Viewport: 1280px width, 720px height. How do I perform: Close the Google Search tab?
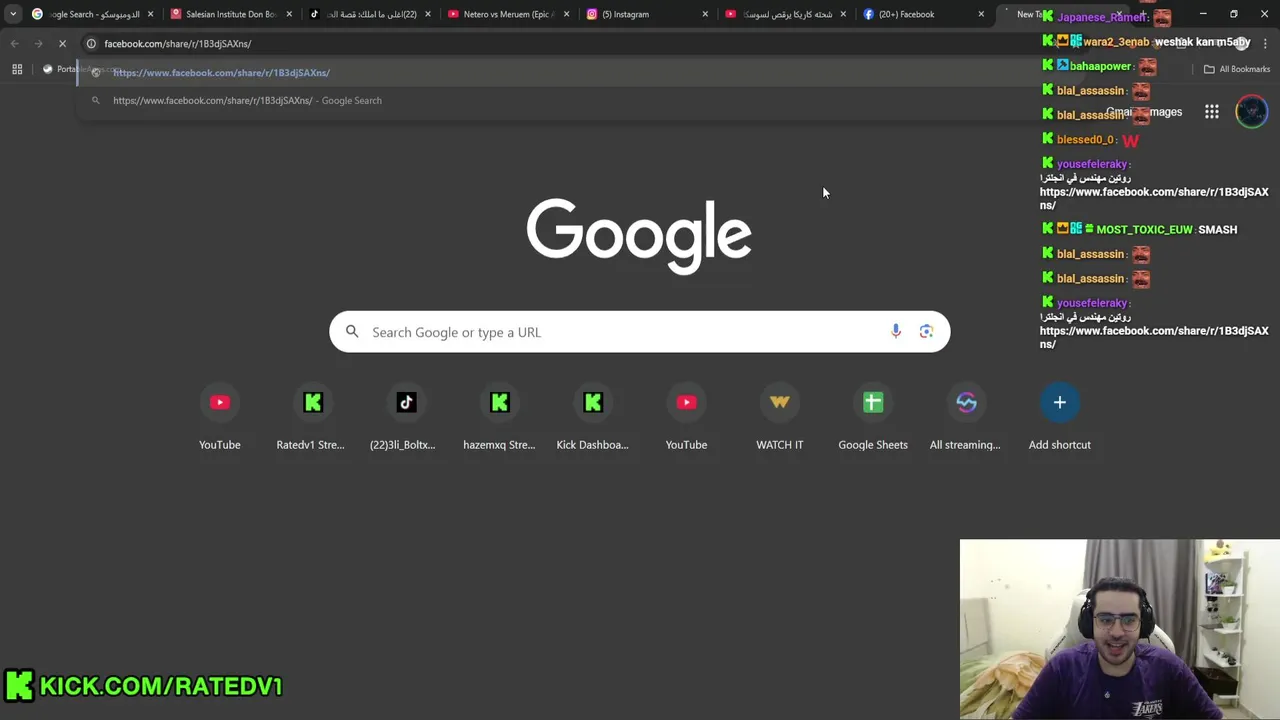click(151, 14)
